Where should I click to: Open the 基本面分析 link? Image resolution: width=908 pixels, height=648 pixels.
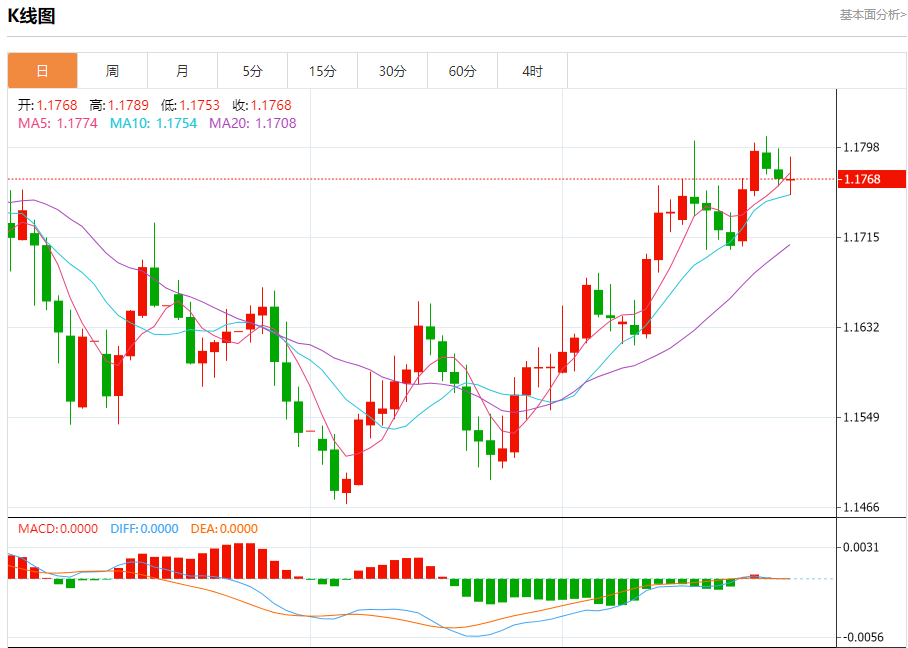click(x=872, y=15)
